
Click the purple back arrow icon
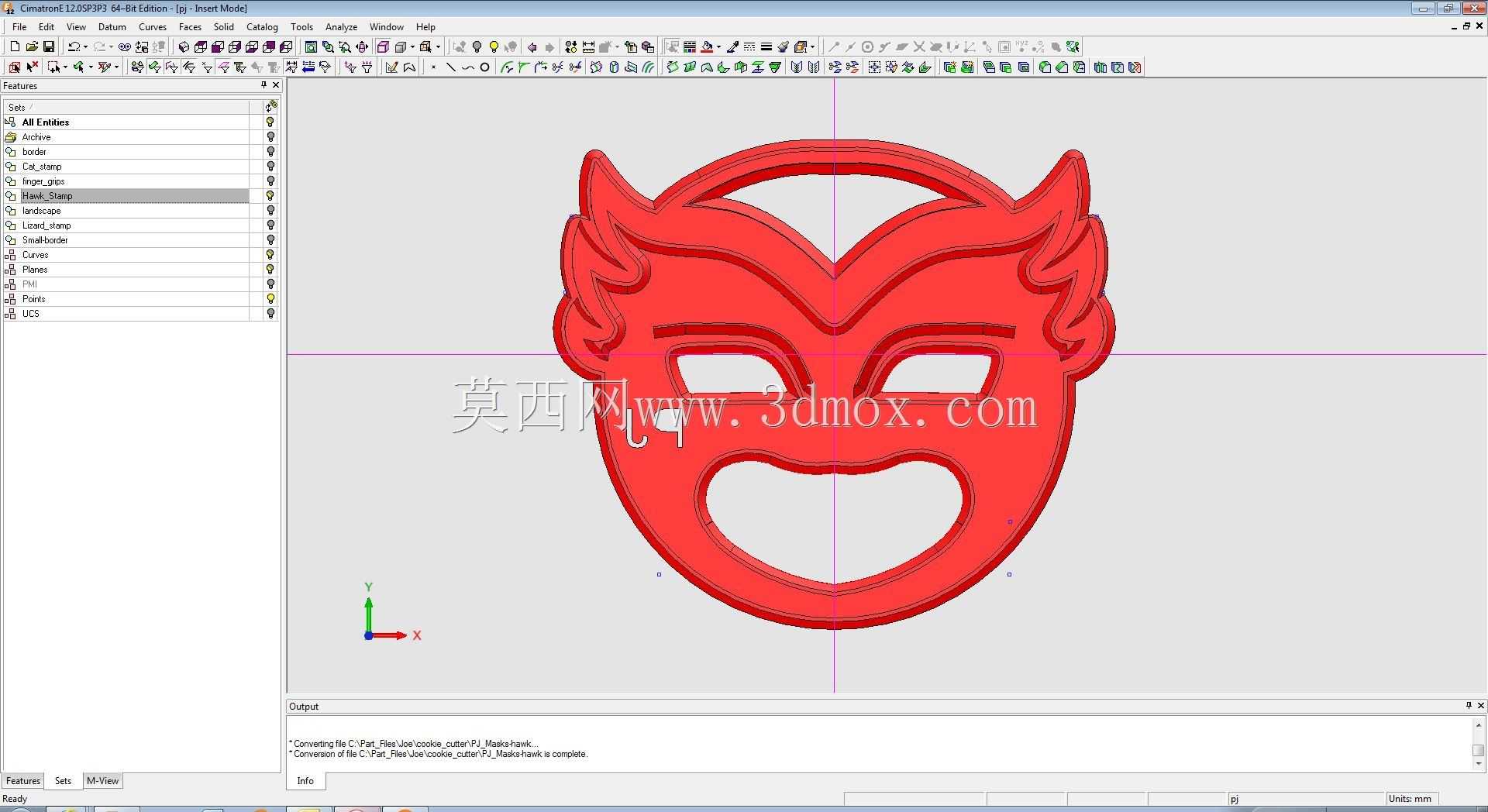(x=532, y=46)
